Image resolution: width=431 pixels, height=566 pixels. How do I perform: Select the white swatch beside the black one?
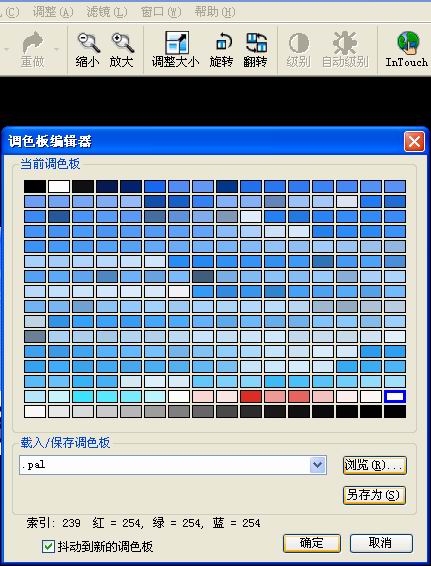pos(59,187)
